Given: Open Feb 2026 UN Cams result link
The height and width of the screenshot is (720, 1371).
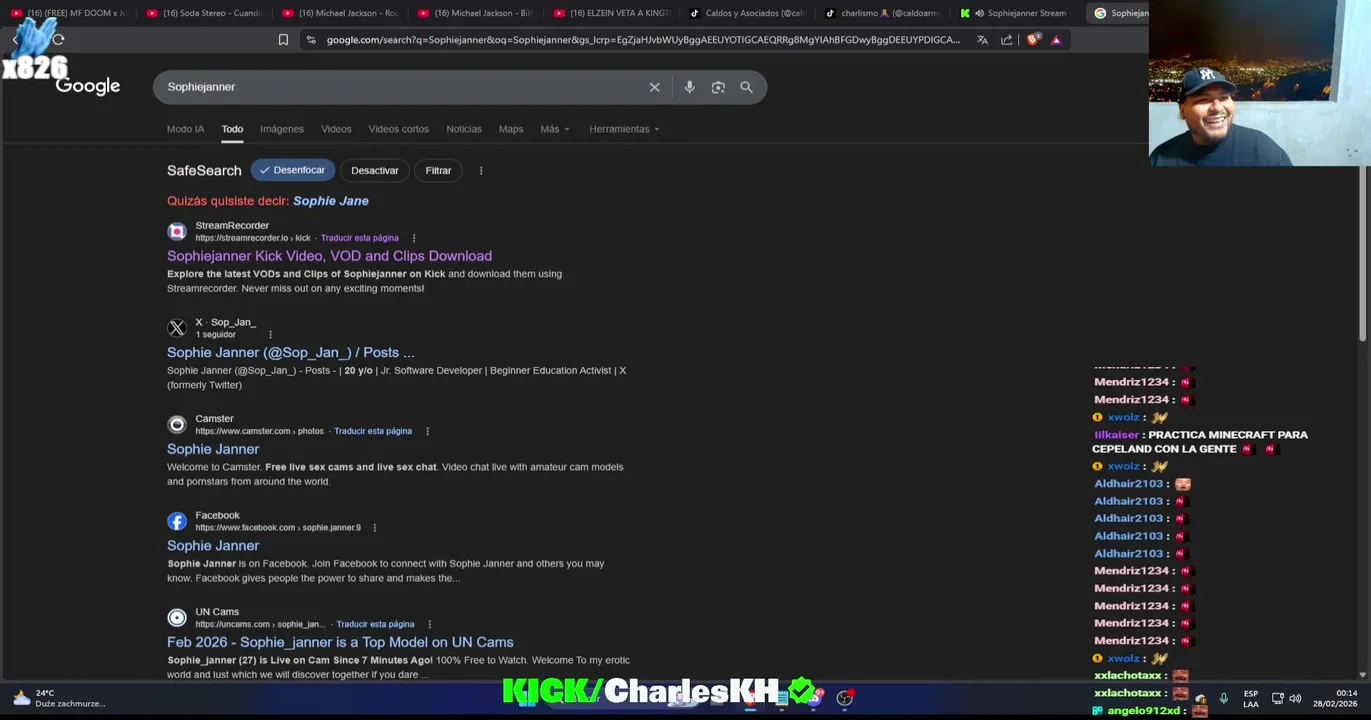Looking at the screenshot, I should [340, 642].
